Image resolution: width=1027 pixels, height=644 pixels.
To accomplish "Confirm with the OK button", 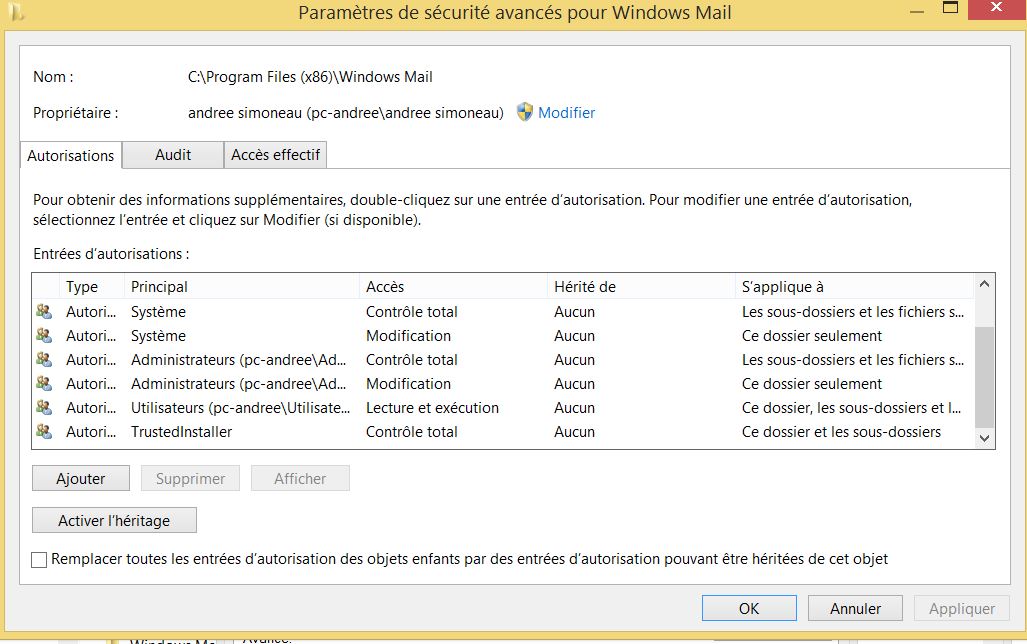I will (x=749, y=608).
